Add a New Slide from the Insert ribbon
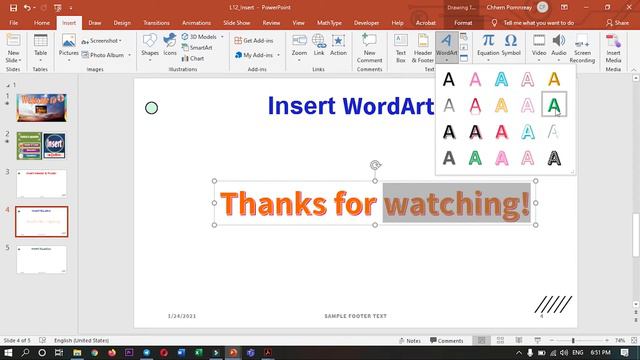 13,48
